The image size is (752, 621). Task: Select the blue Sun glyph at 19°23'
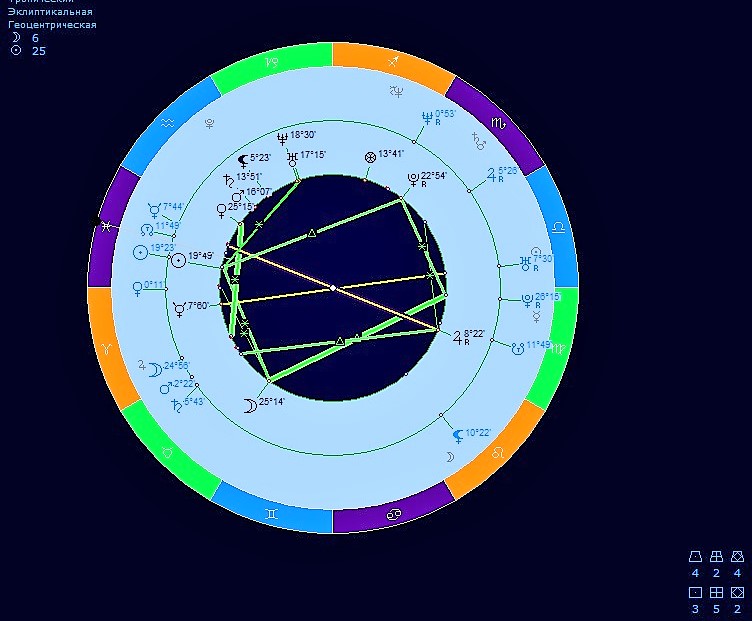140,253
